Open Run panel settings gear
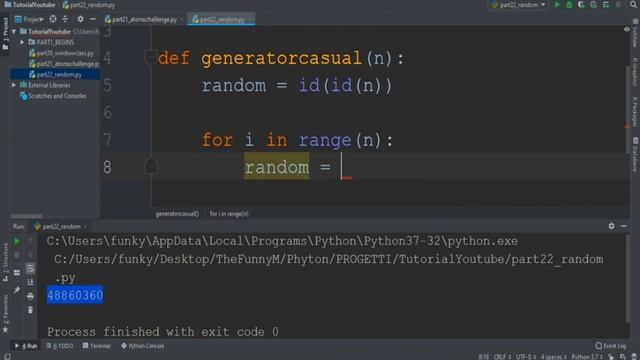 click(x=611, y=226)
